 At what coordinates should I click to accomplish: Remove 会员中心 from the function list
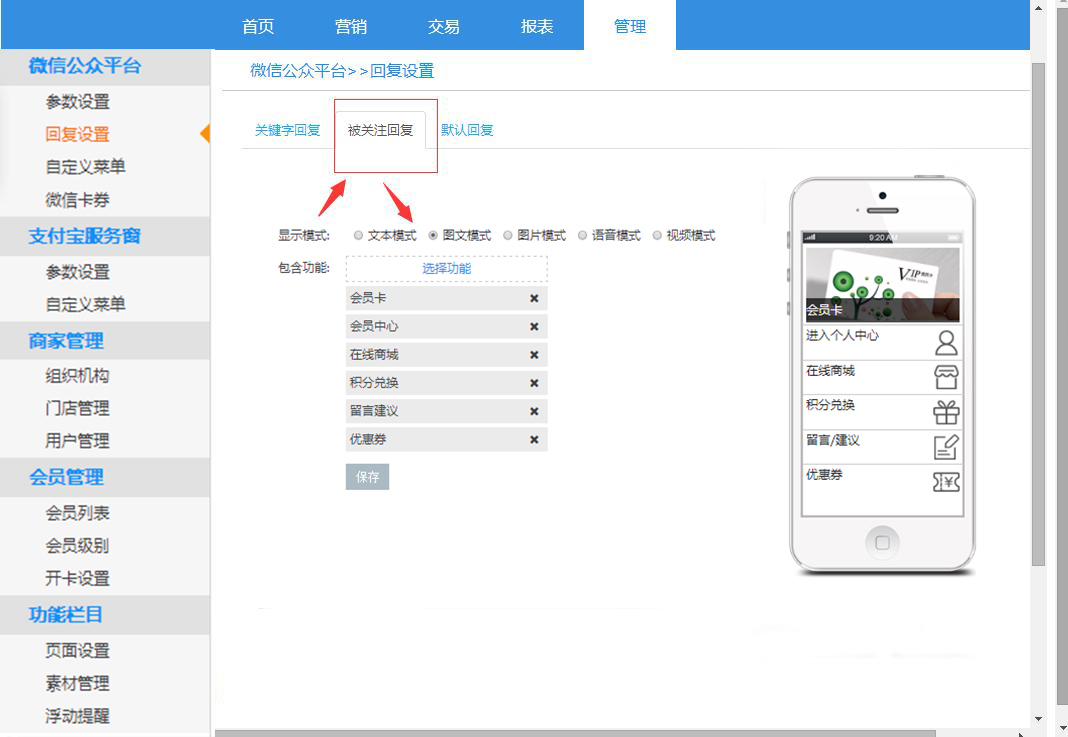(534, 327)
